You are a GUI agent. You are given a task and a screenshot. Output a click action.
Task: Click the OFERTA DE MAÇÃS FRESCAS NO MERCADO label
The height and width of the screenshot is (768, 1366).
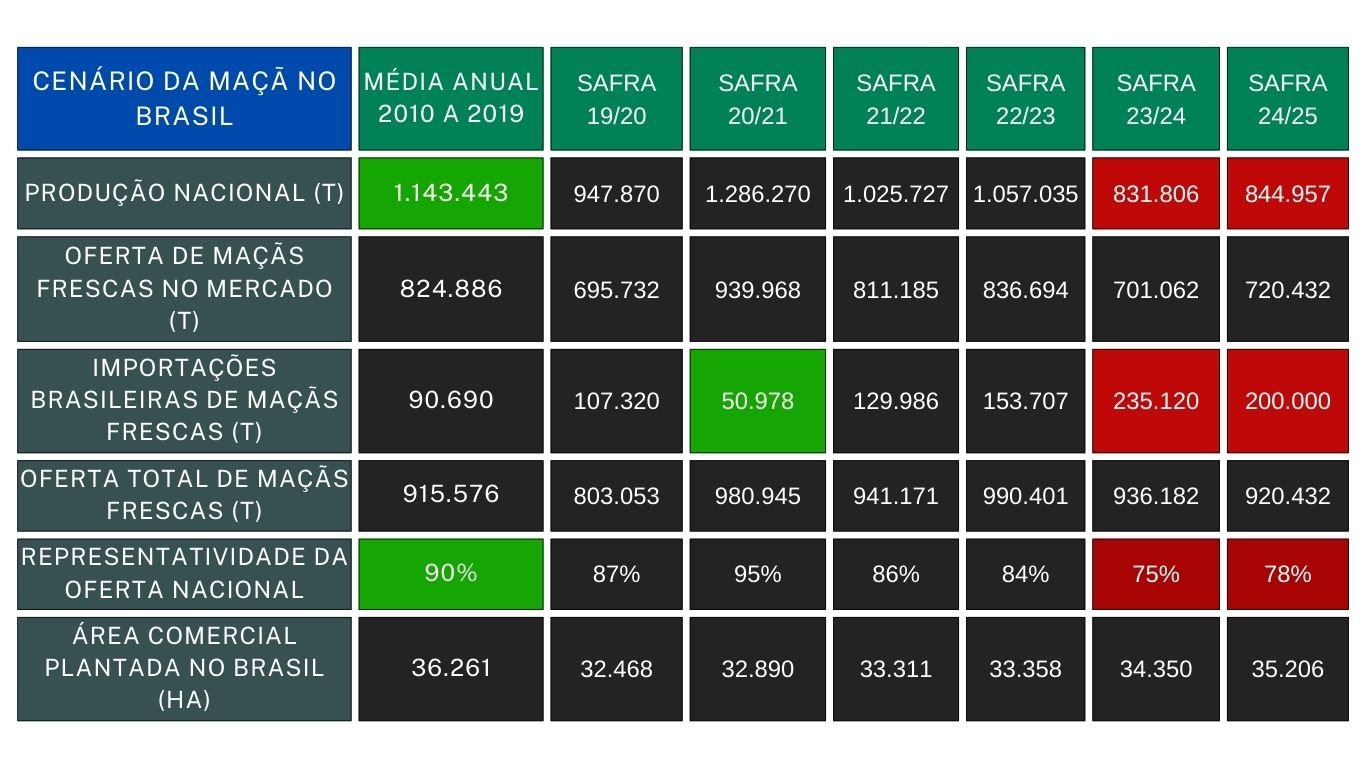(x=184, y=289)
